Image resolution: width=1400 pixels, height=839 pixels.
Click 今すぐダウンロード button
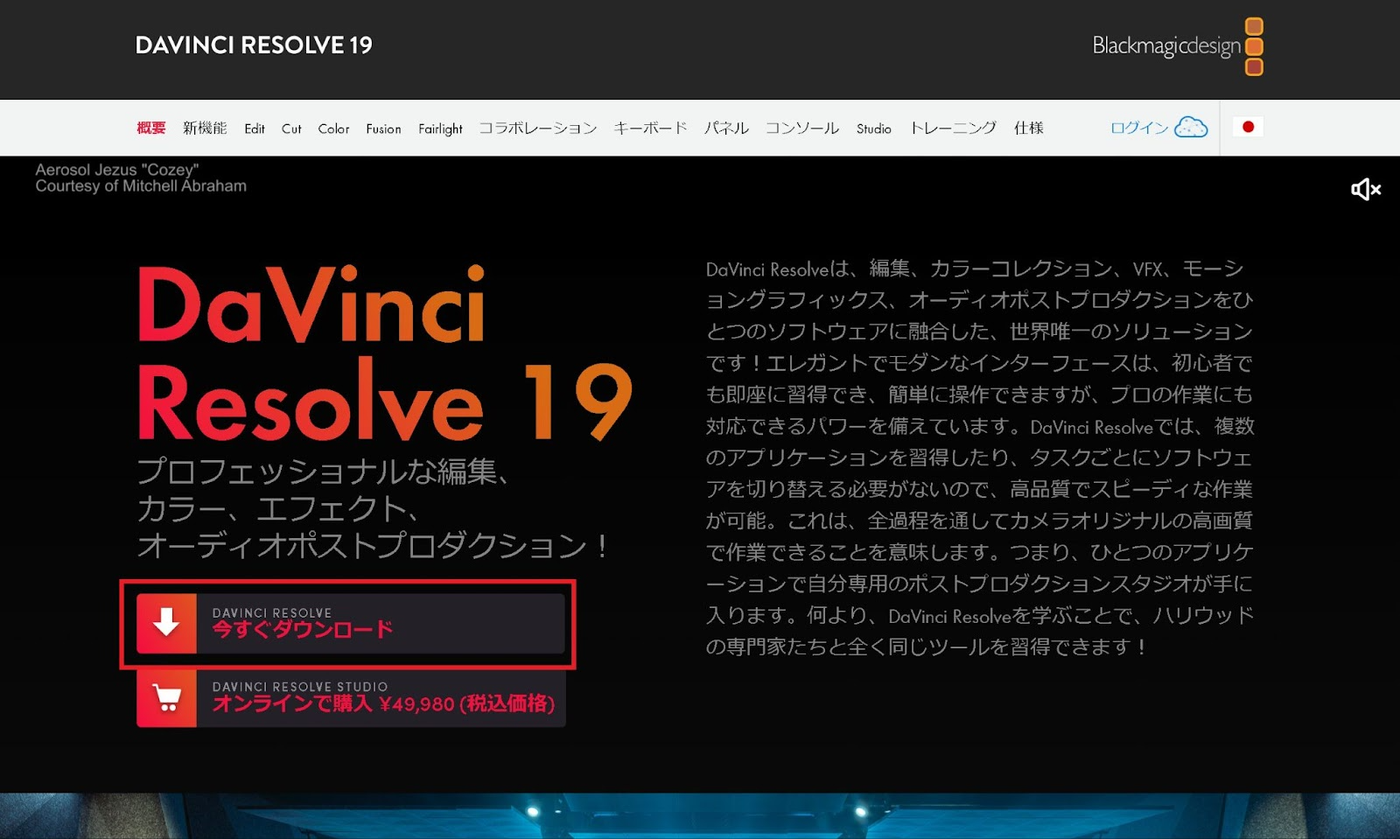[351, 623]
